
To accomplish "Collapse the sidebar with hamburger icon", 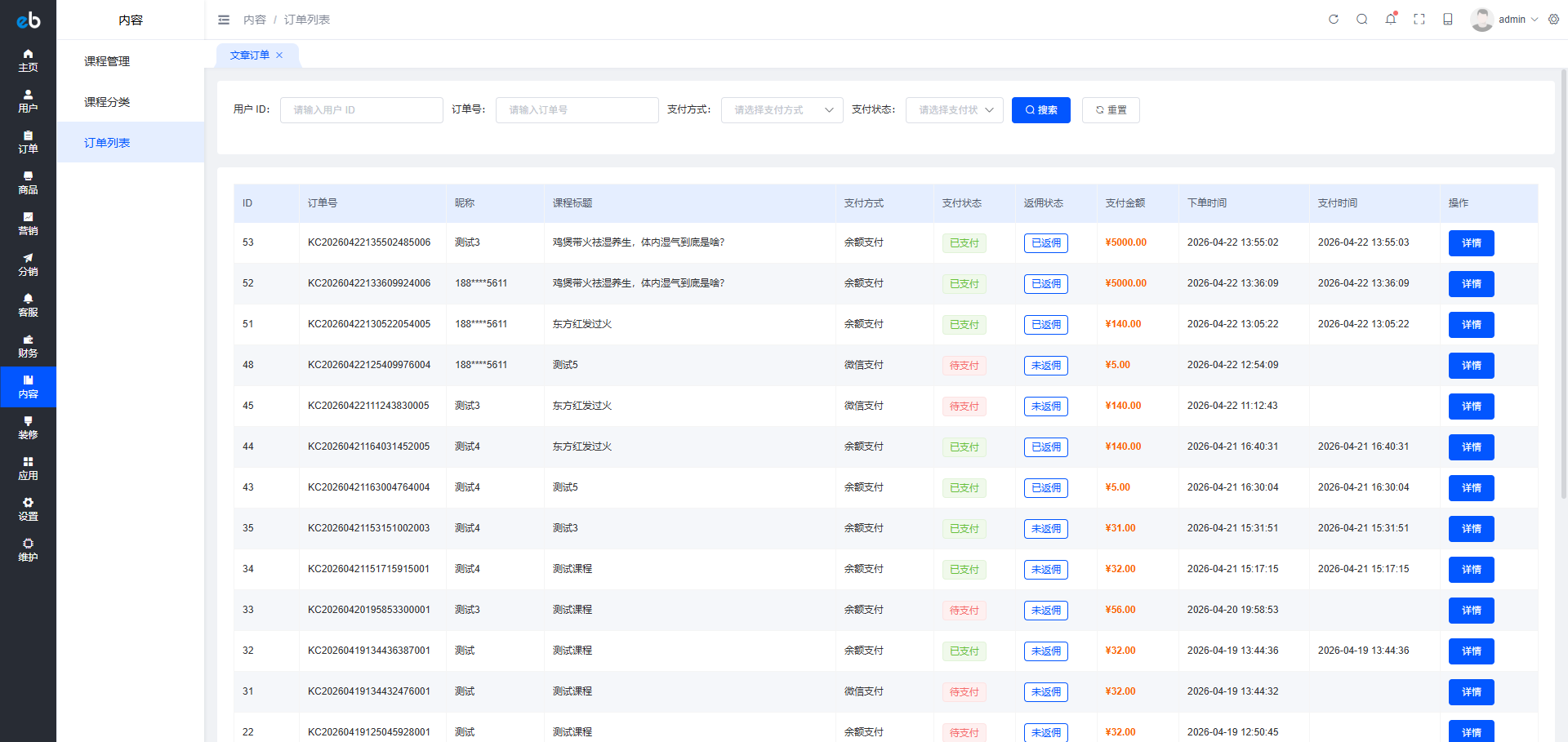I will pyautogui.click(x=224, y=20).
